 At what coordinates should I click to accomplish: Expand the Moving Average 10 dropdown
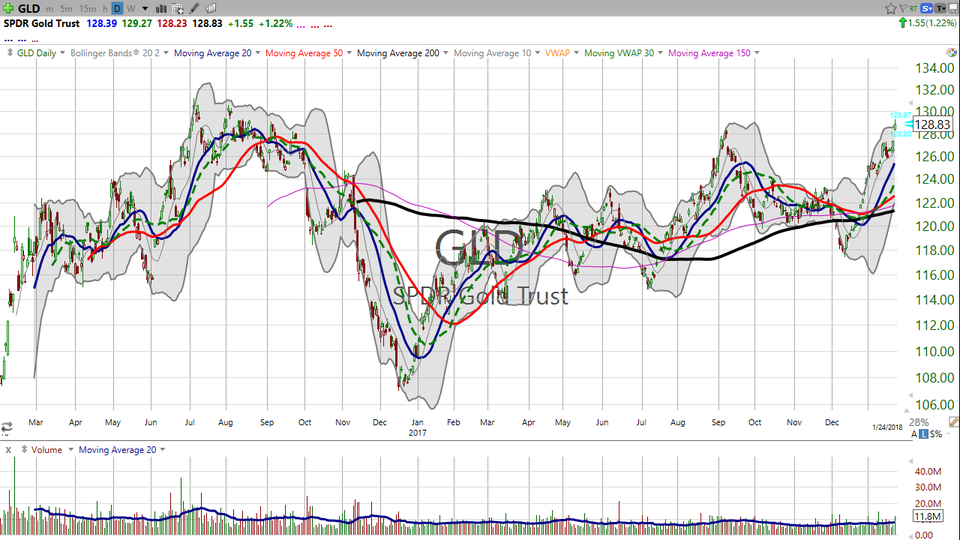(538, 53)
